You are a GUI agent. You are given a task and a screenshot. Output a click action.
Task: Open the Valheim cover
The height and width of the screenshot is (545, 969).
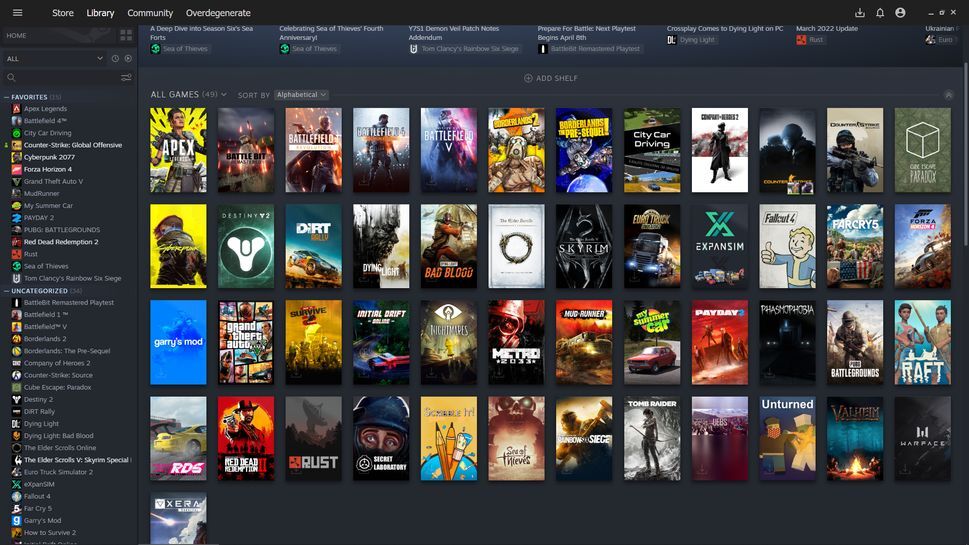tap(855, 438)
